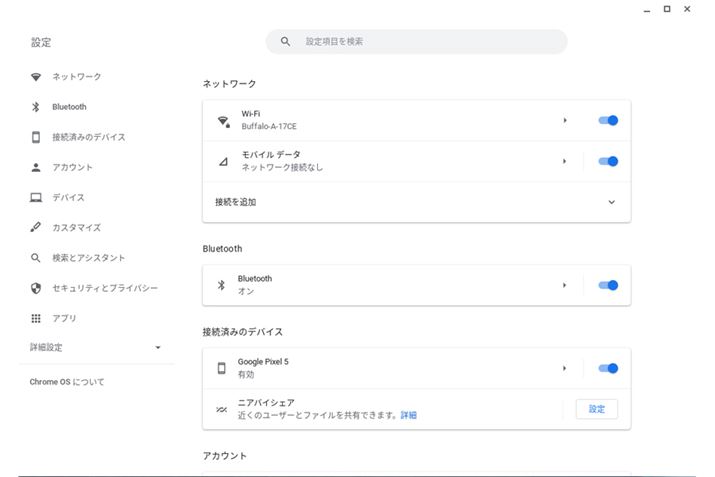Click the Wi-Fi icon in the sidebar
715x477 pixels.
pos(36,77)
